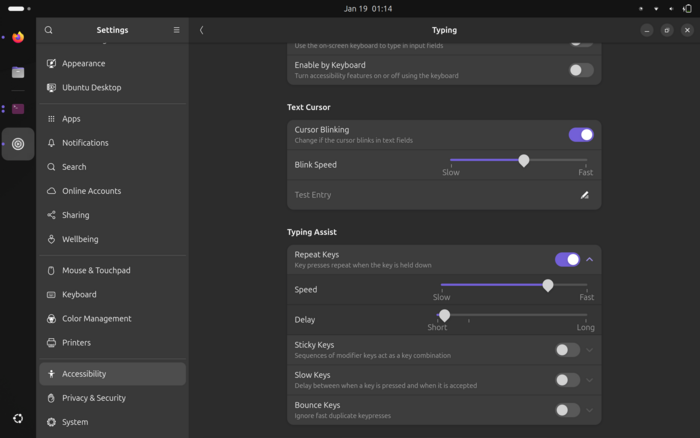Open the Online Accounts panel
Screen dimensions: 700x438
(91, 191)
